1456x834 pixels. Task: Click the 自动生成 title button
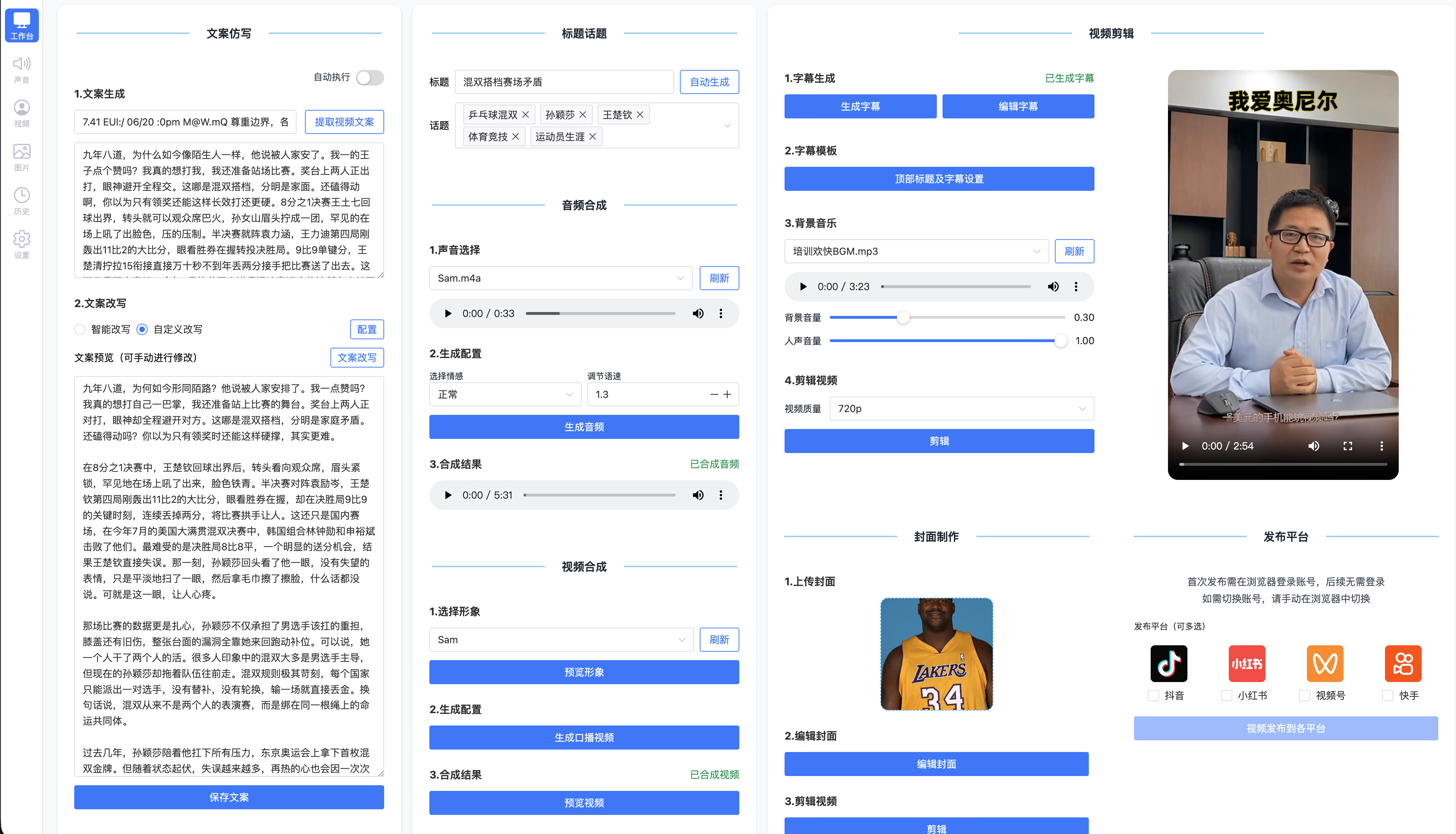pyautogui.click(x=709, y=82)
